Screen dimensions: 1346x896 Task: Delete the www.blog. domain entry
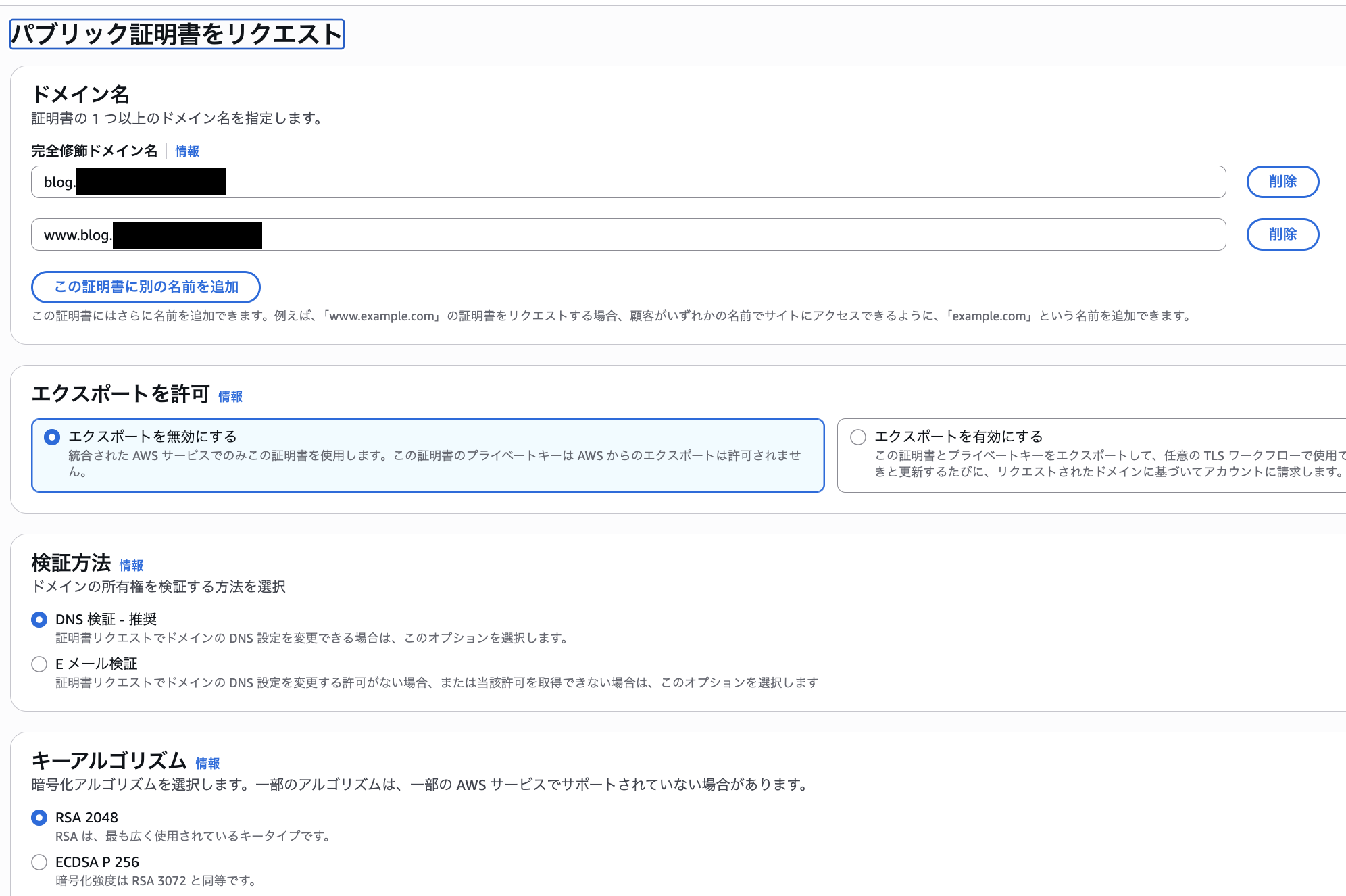1282,234
